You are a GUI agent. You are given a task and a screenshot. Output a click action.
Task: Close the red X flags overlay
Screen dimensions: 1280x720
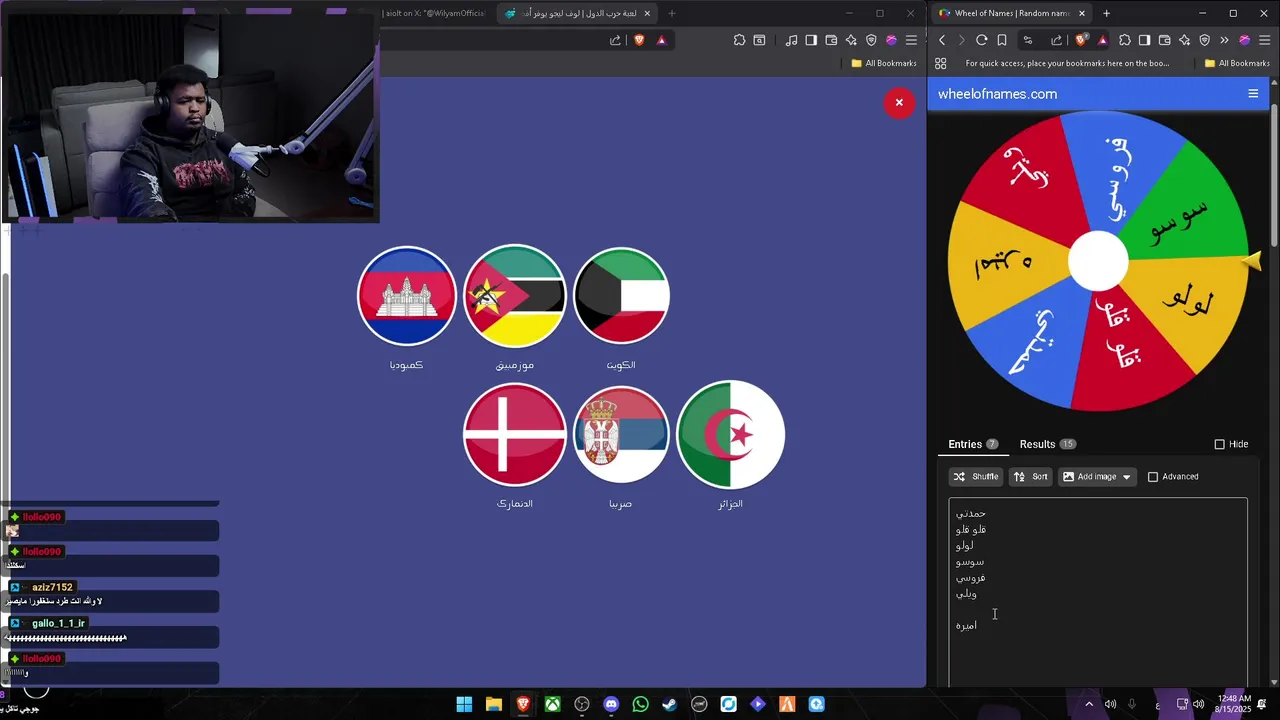pyautogui.click(x=899, y=102)
